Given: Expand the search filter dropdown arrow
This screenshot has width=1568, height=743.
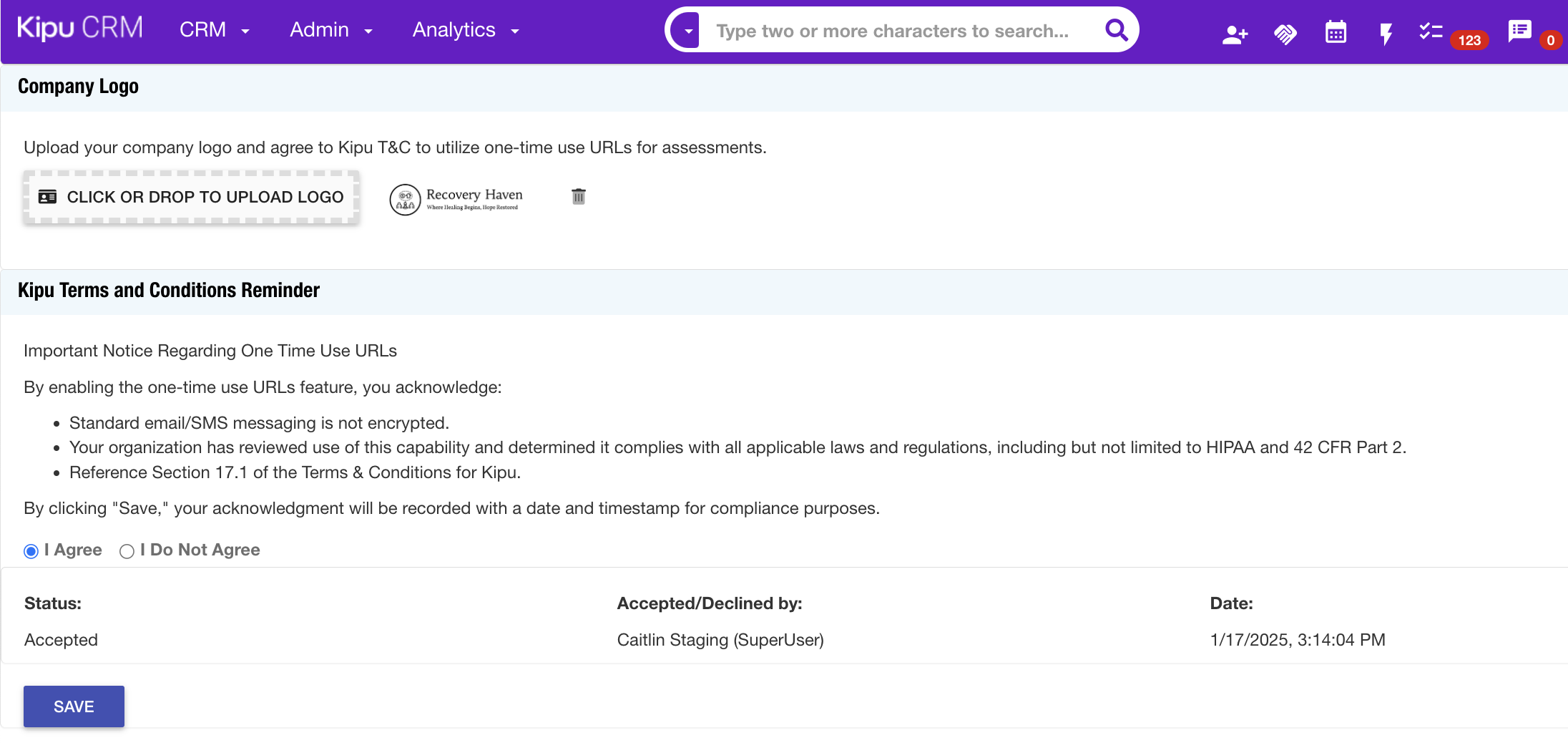Looking at the screenshot, I should (687, 31).
